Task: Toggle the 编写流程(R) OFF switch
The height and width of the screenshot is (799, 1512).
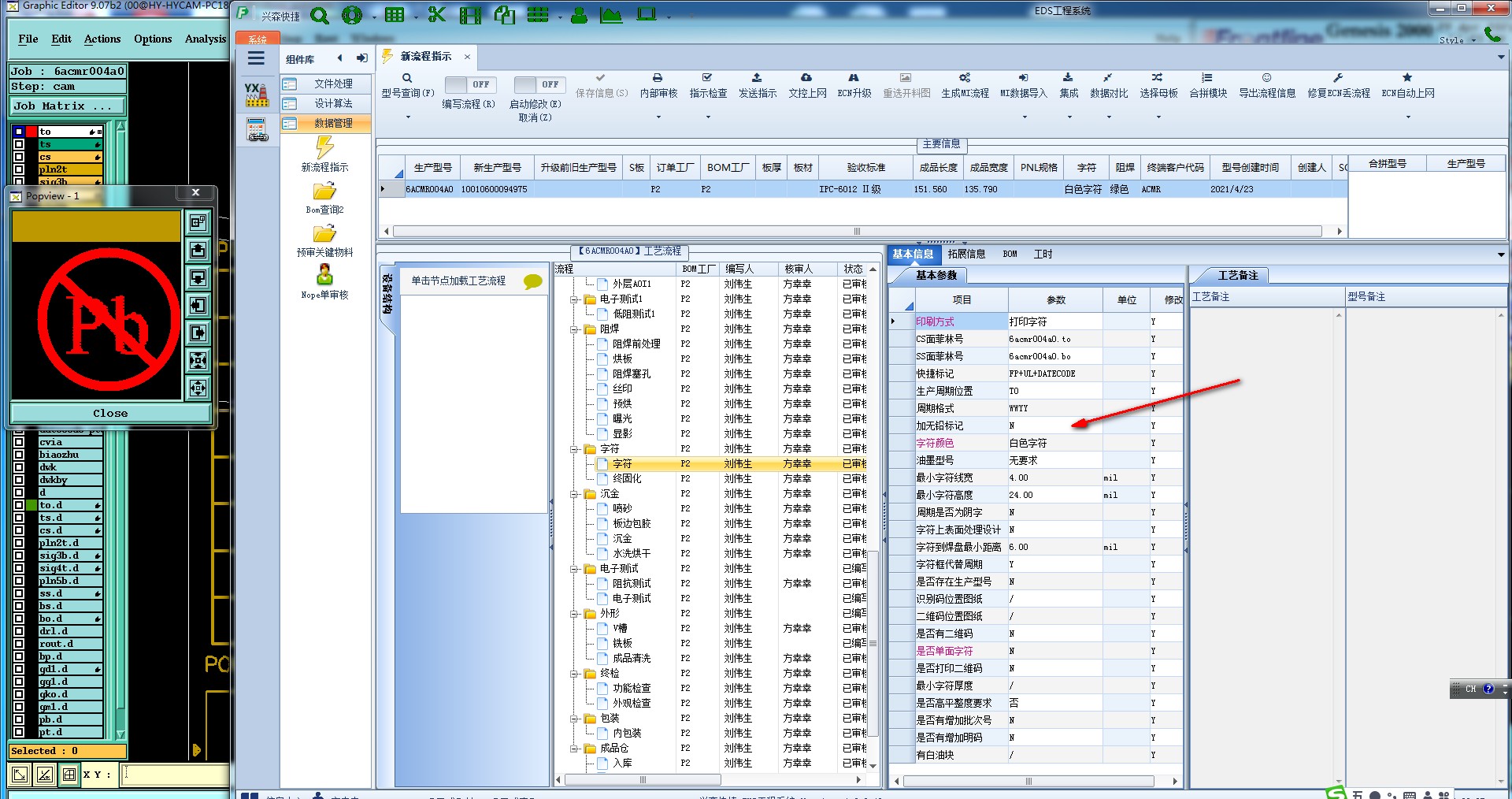Action: 471,84
